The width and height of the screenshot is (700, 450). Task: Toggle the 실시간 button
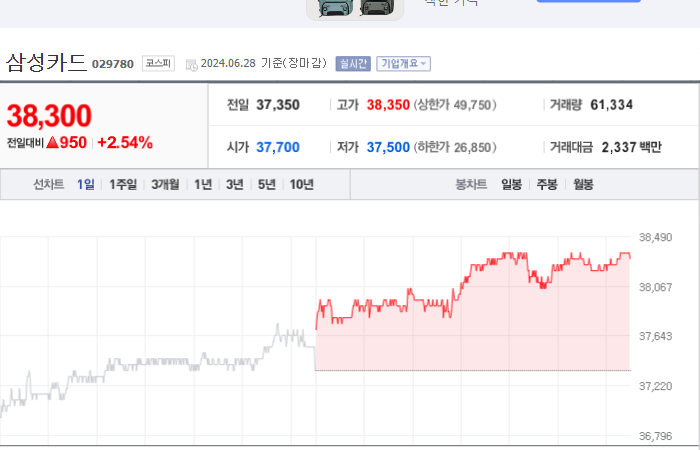pyautogui.click(x=353, y=64)
